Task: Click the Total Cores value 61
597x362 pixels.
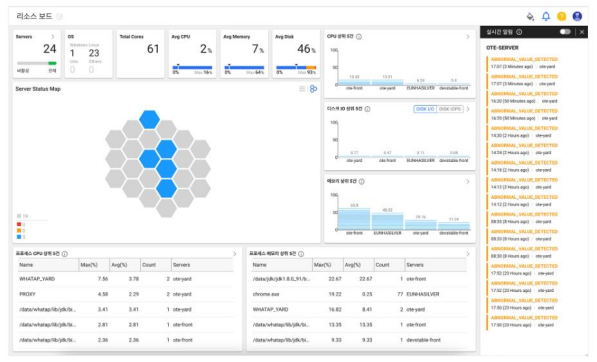Action: click(153, 49)
